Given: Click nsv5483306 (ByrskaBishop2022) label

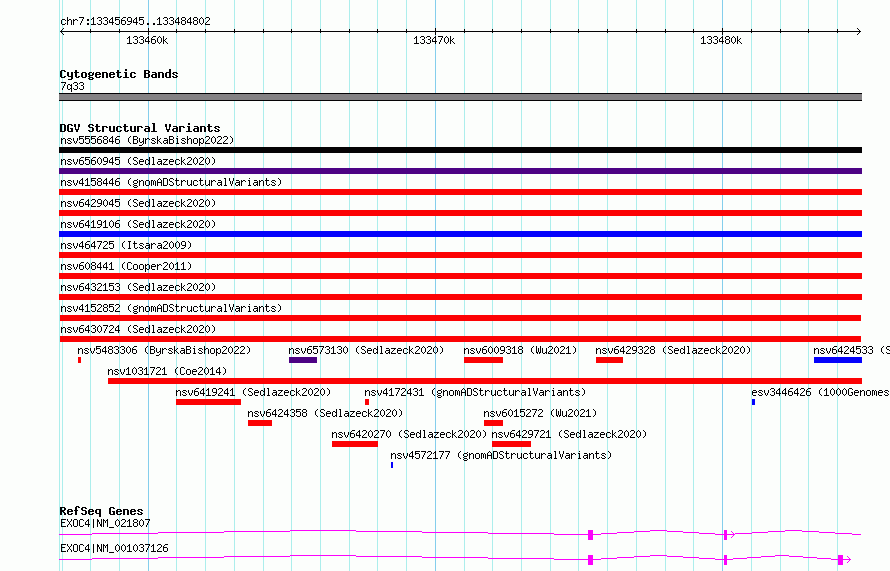Looking at the screenshot, I should pos(164,350).
